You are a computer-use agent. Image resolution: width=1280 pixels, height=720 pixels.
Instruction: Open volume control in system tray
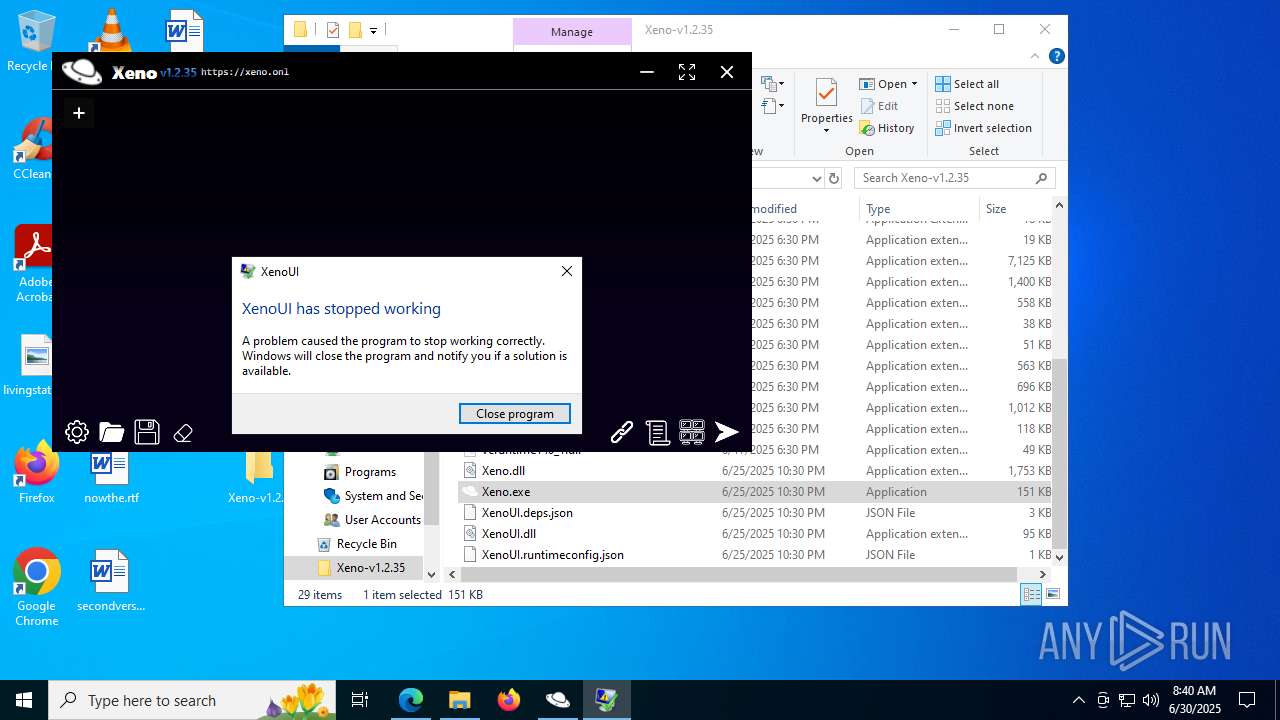pos(1151,700)
